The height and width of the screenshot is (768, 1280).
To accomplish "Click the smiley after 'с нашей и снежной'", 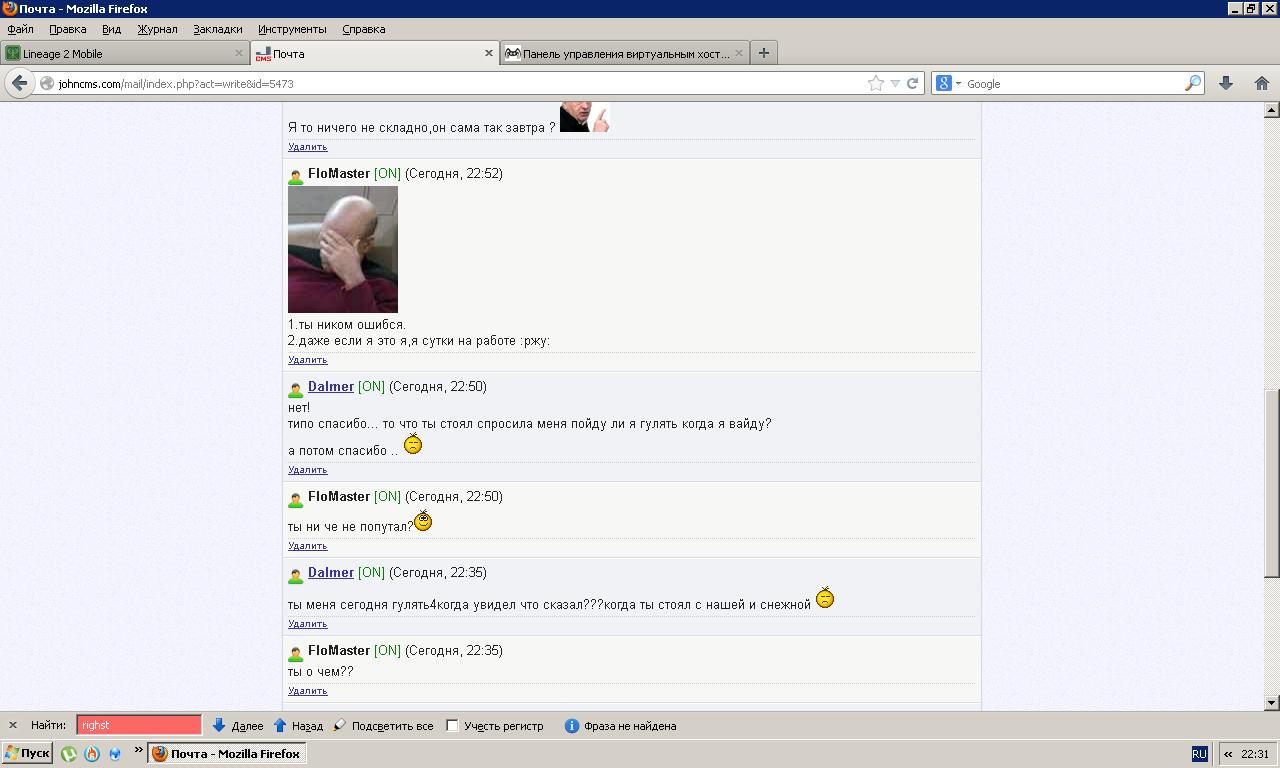I will [x=825, y=597].
